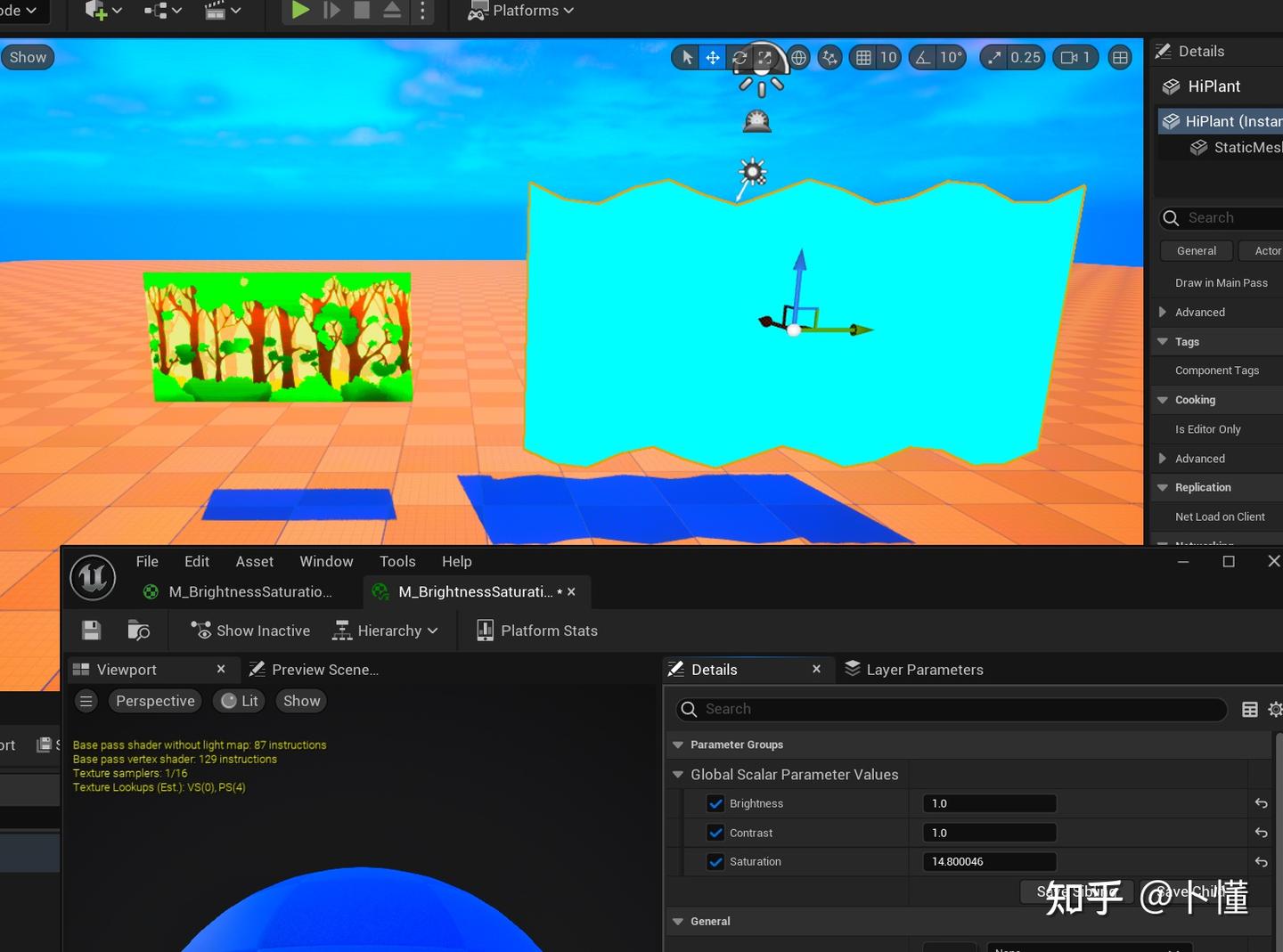Open the Window menu

[x=325, y=561]
